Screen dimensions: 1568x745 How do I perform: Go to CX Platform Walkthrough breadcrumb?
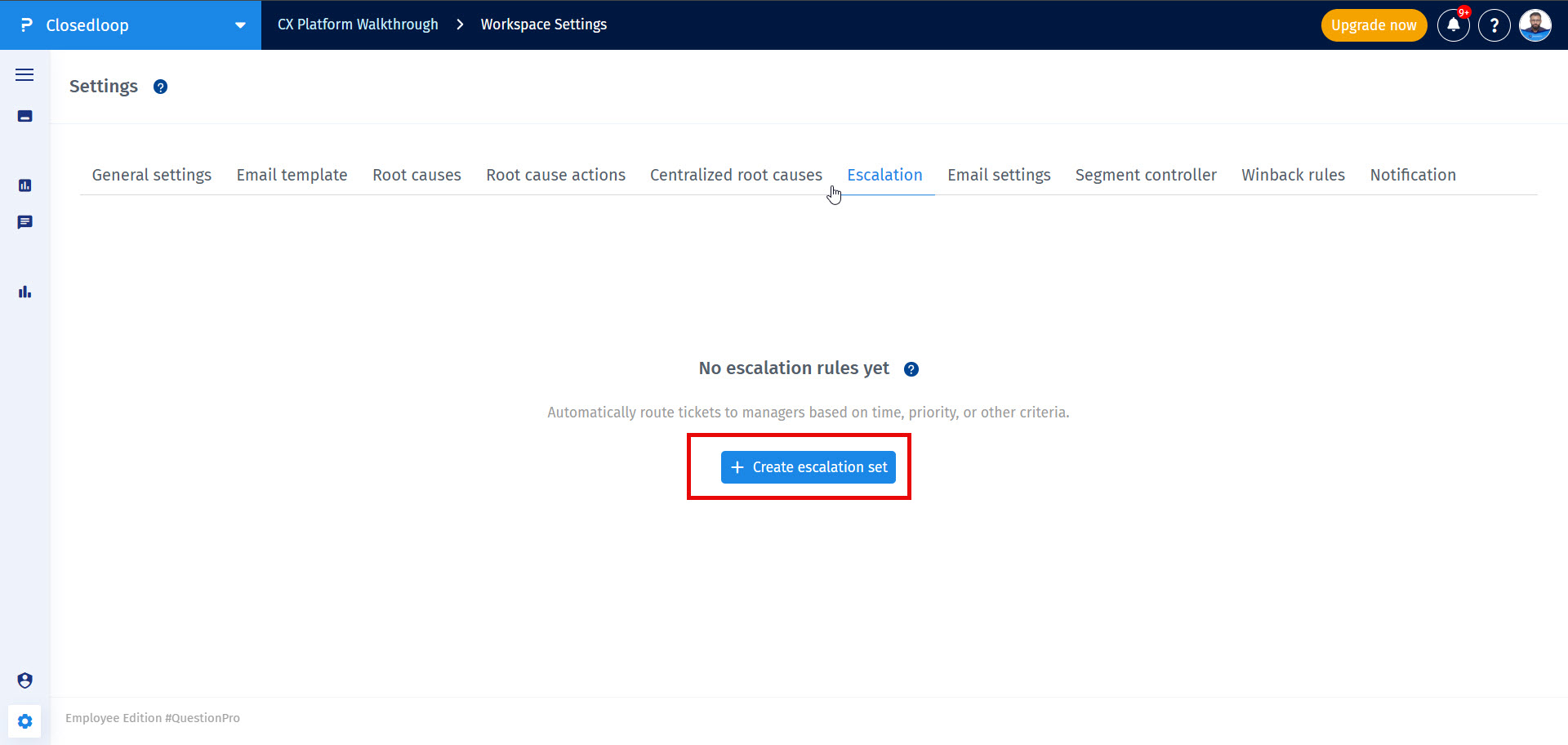(x=358, y=25)
